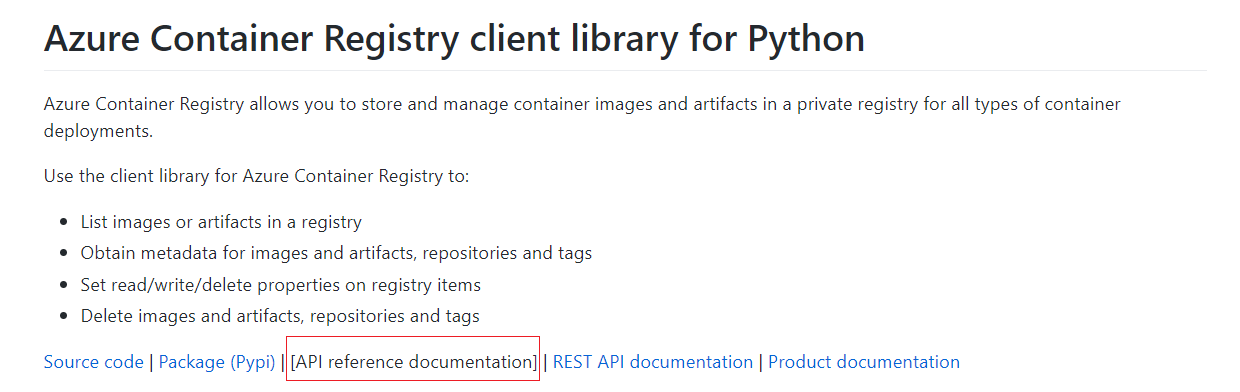Click bullet 'Delete images and artifacts, repositories and tags'
This screenshot has width=1240, height=392.
(280, 316)
